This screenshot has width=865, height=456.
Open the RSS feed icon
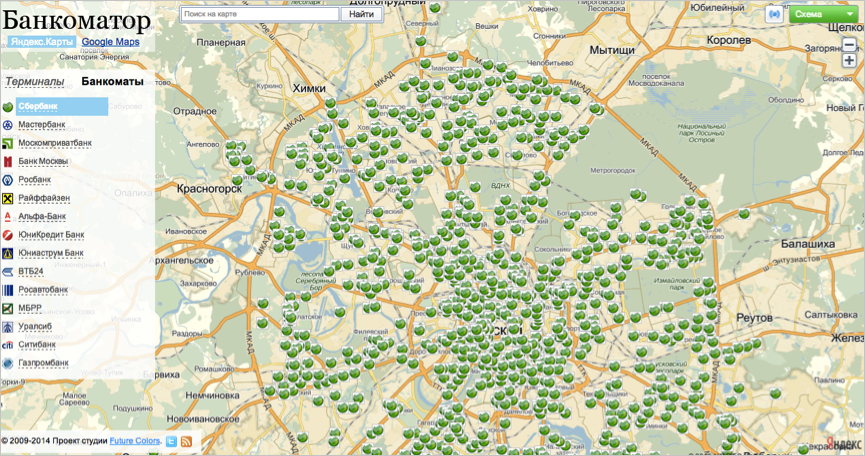tap(186, 441)
